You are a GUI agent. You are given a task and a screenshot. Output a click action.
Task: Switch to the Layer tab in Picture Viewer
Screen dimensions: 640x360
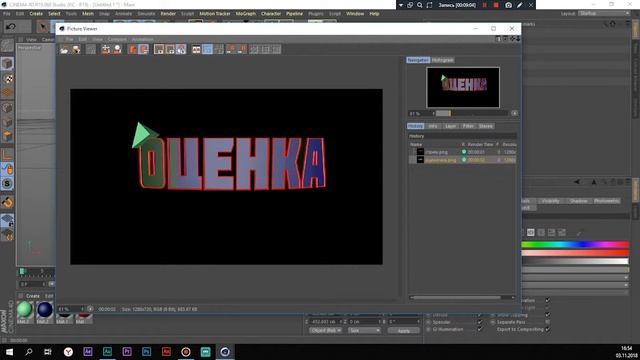coord(450,126)
